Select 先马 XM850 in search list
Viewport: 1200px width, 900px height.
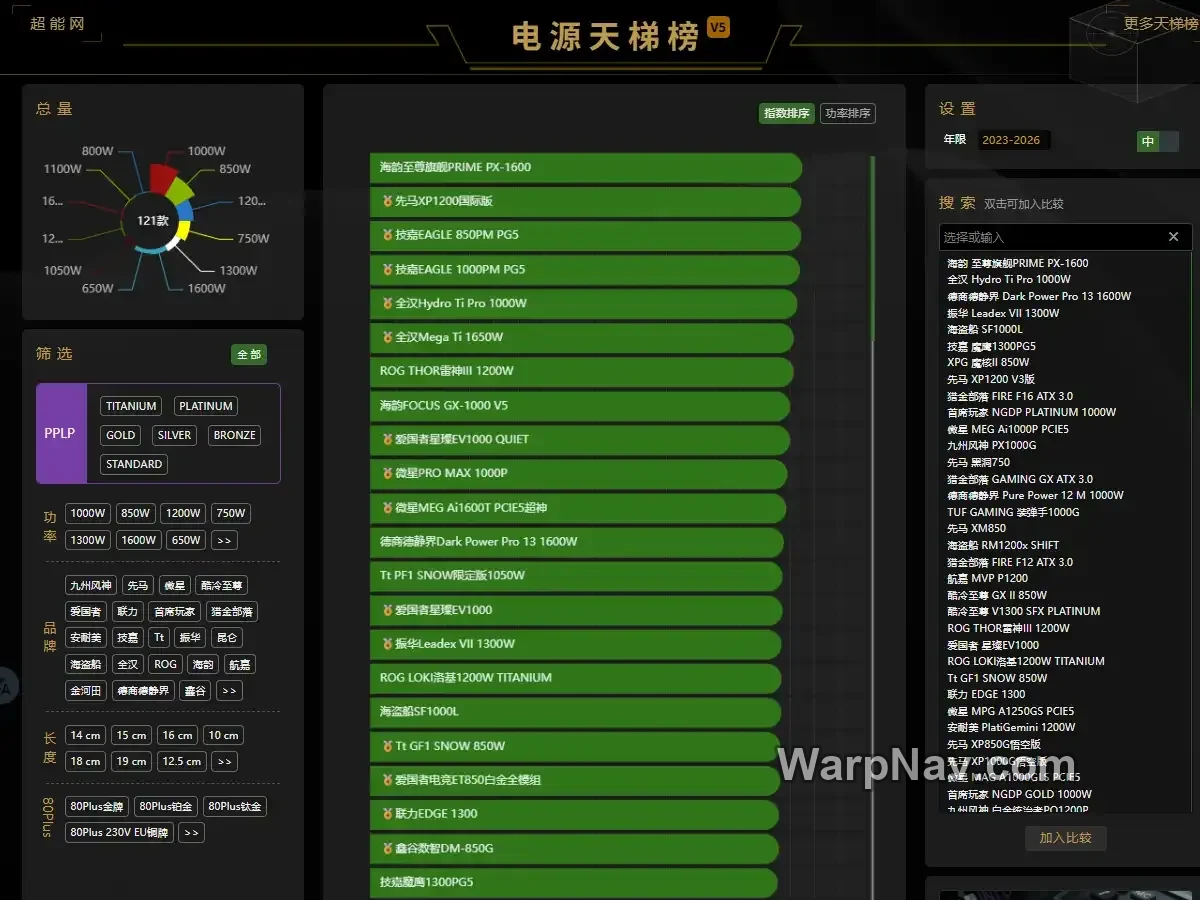(x=976, y=528)
